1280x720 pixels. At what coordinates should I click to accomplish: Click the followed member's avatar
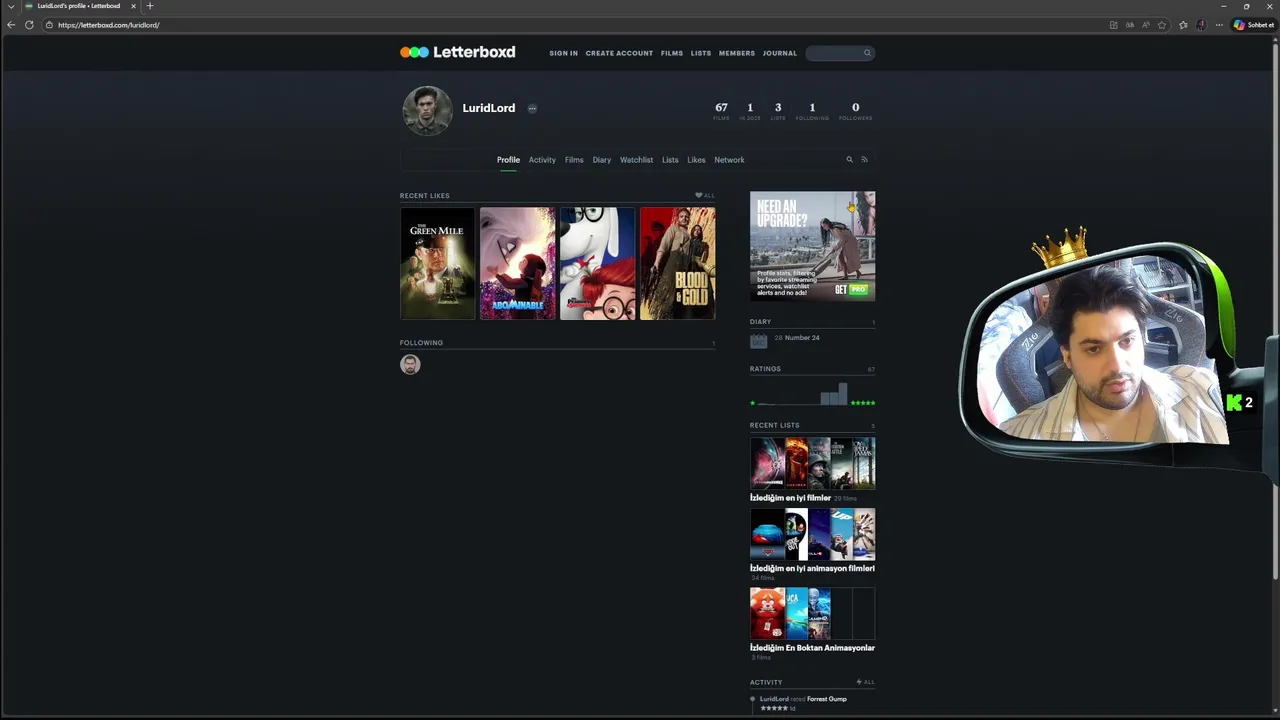410,365
